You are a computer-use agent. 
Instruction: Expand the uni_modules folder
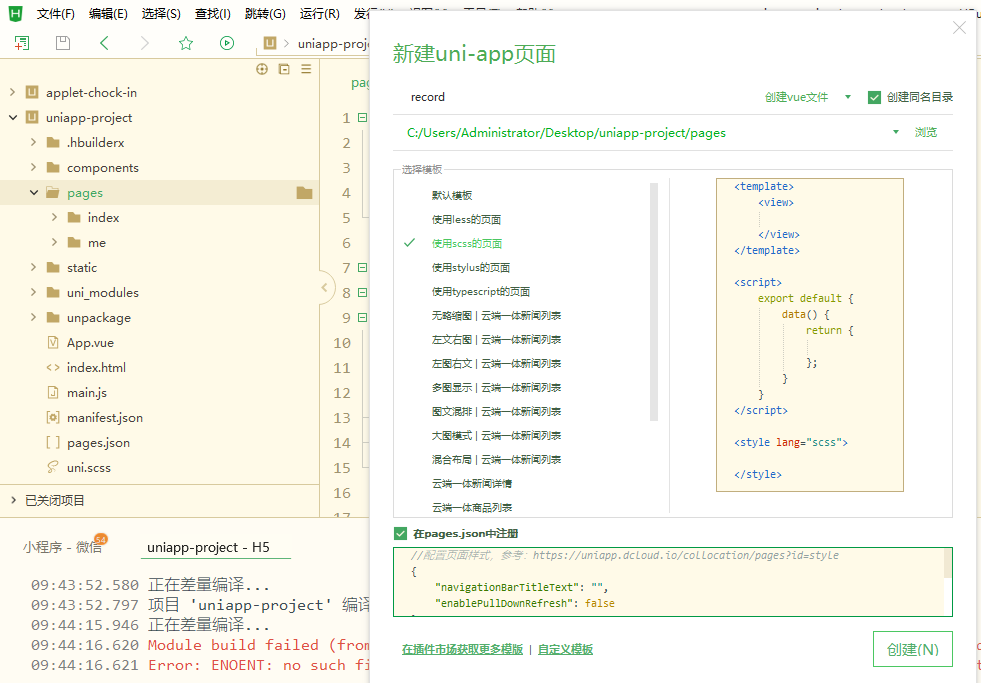coord(33,293)
